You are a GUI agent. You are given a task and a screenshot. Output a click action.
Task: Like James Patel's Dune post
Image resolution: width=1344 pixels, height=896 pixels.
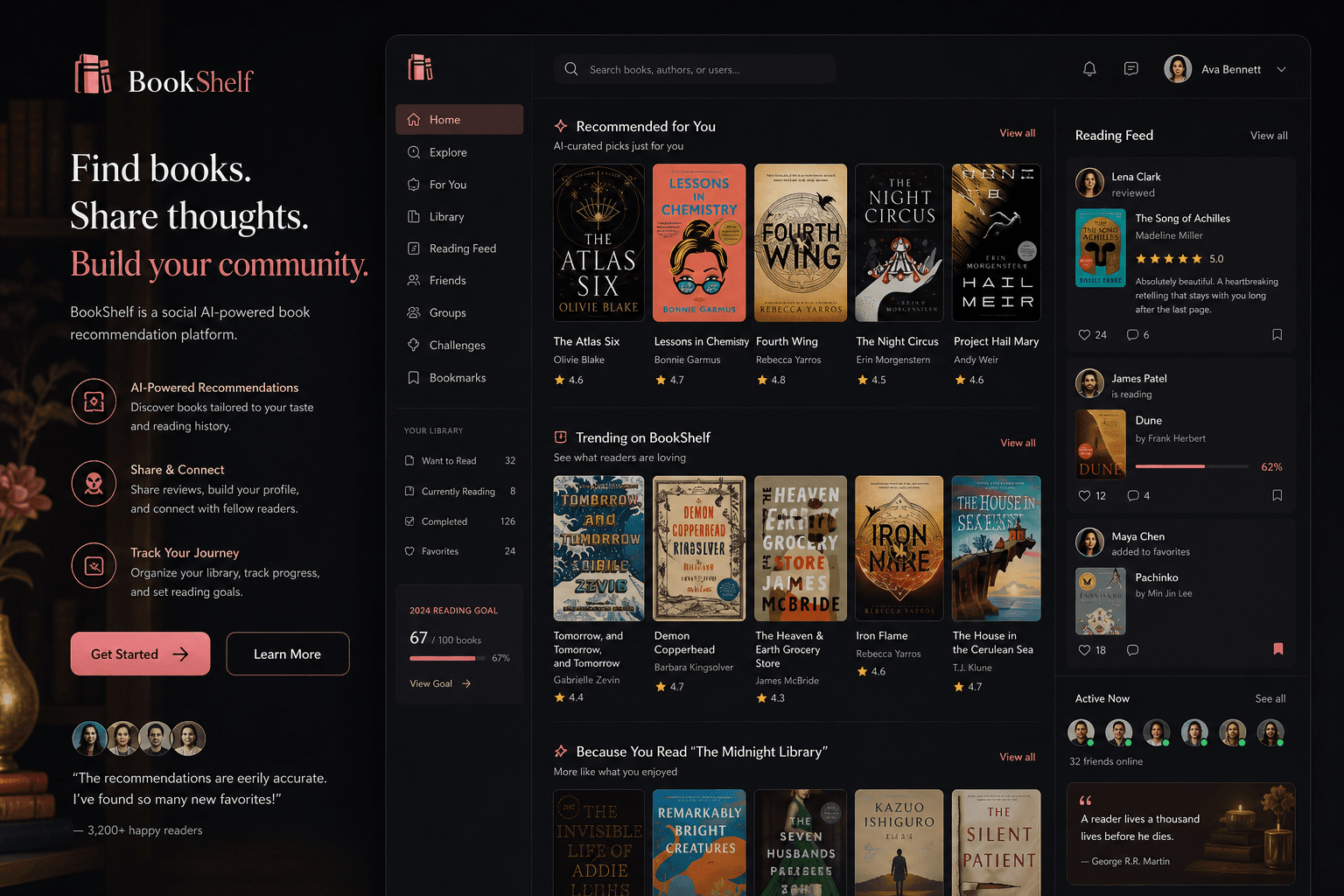tap(1084, 496)
